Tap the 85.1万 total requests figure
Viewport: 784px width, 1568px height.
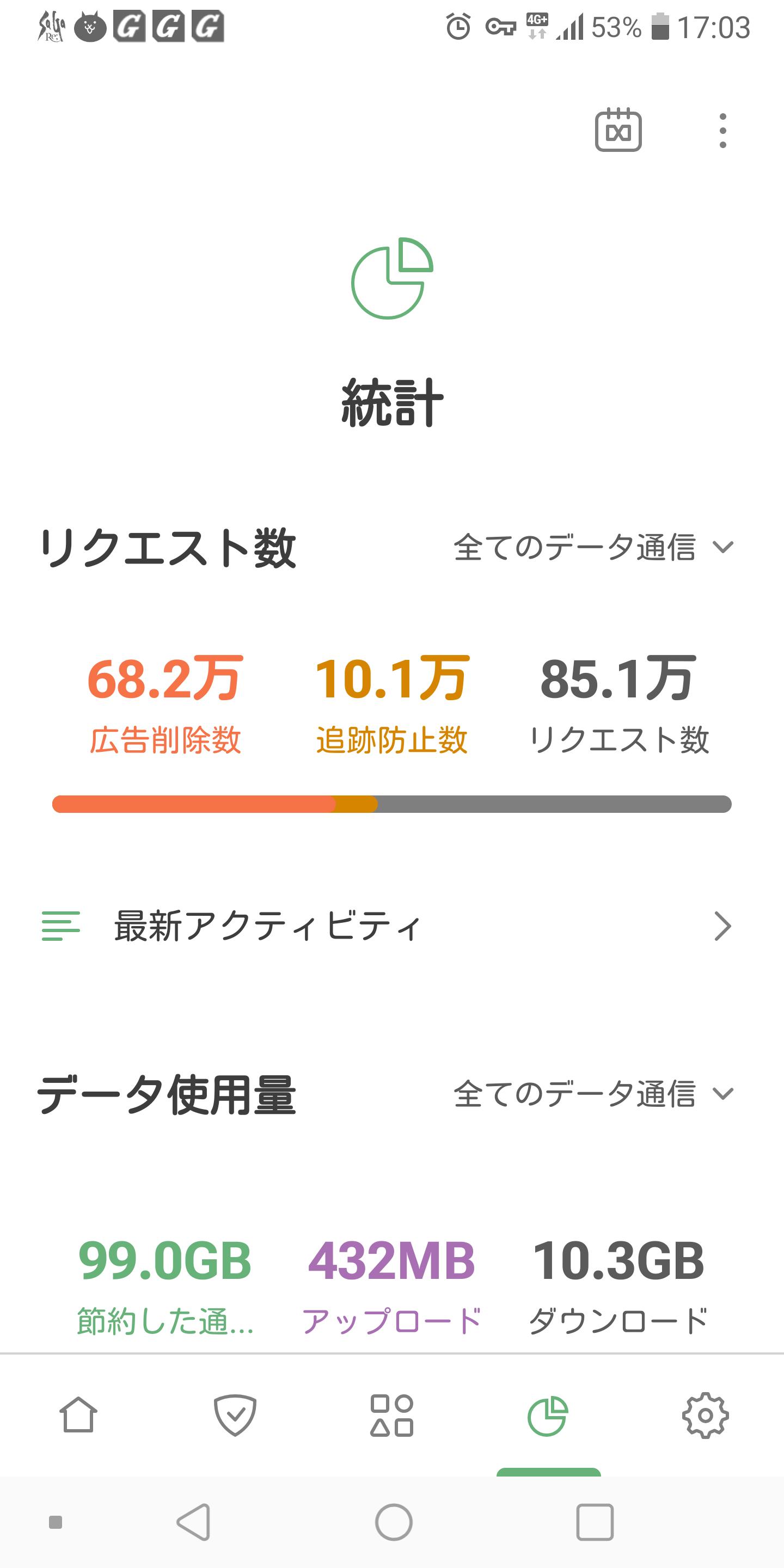click(x=618, y=678)
